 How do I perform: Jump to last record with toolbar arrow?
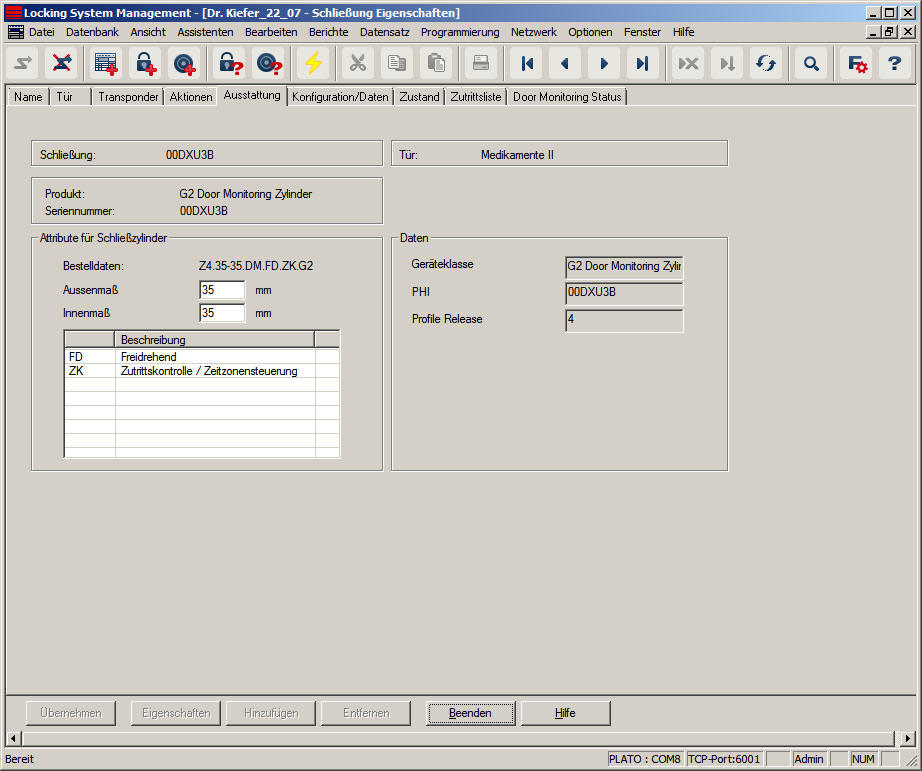click(x=641, y=63)
